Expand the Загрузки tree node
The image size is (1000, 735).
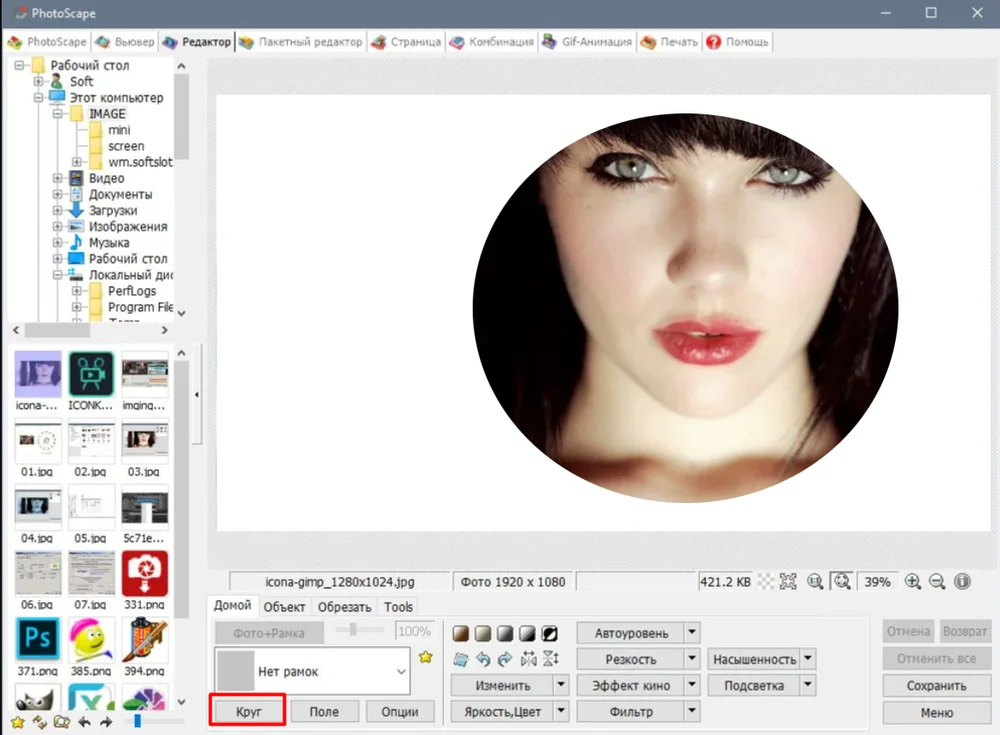[x=57, y=210]
